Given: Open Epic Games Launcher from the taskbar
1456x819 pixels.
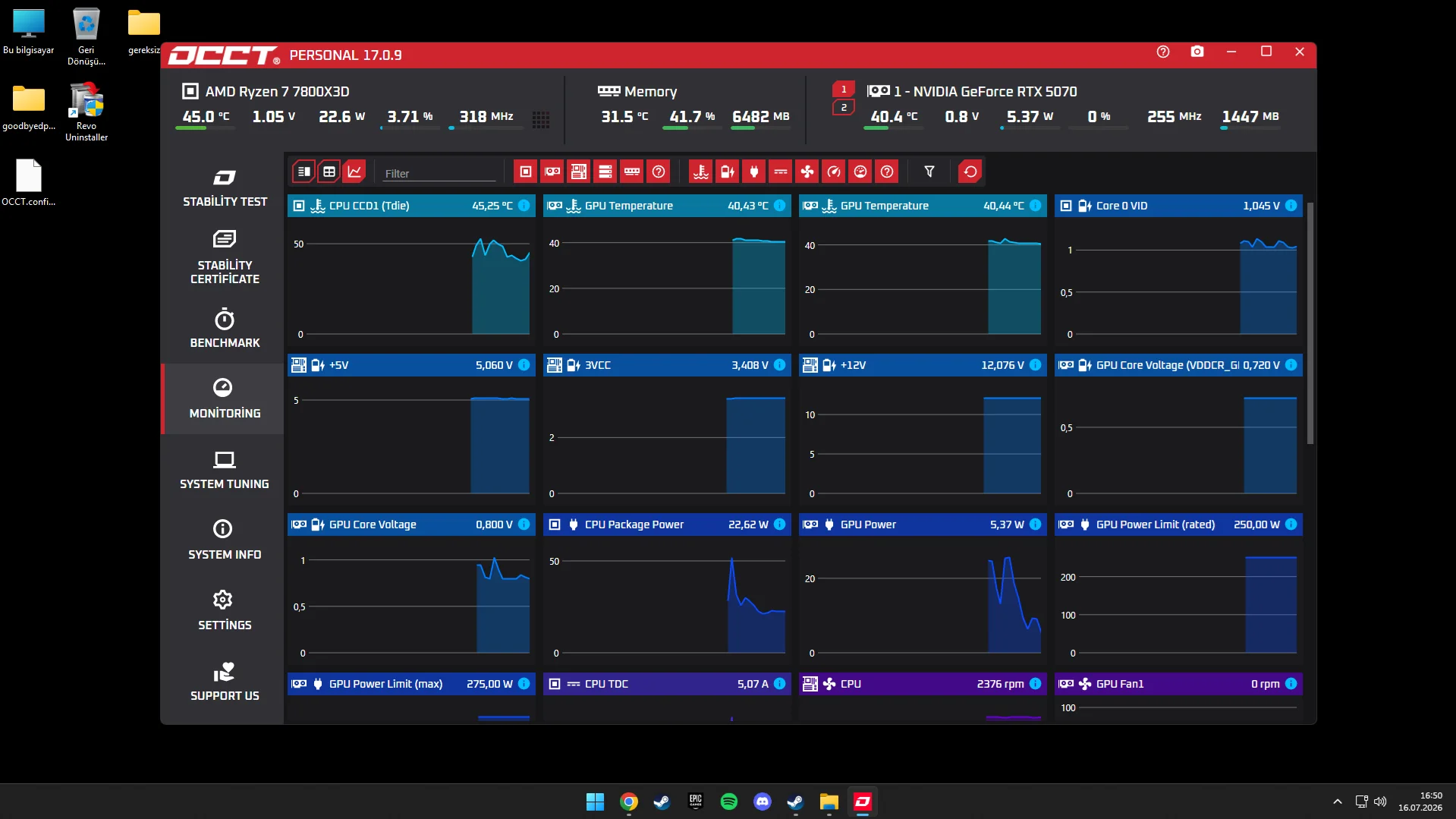Looking at the screenshot, I should click(x=696, y=802).
